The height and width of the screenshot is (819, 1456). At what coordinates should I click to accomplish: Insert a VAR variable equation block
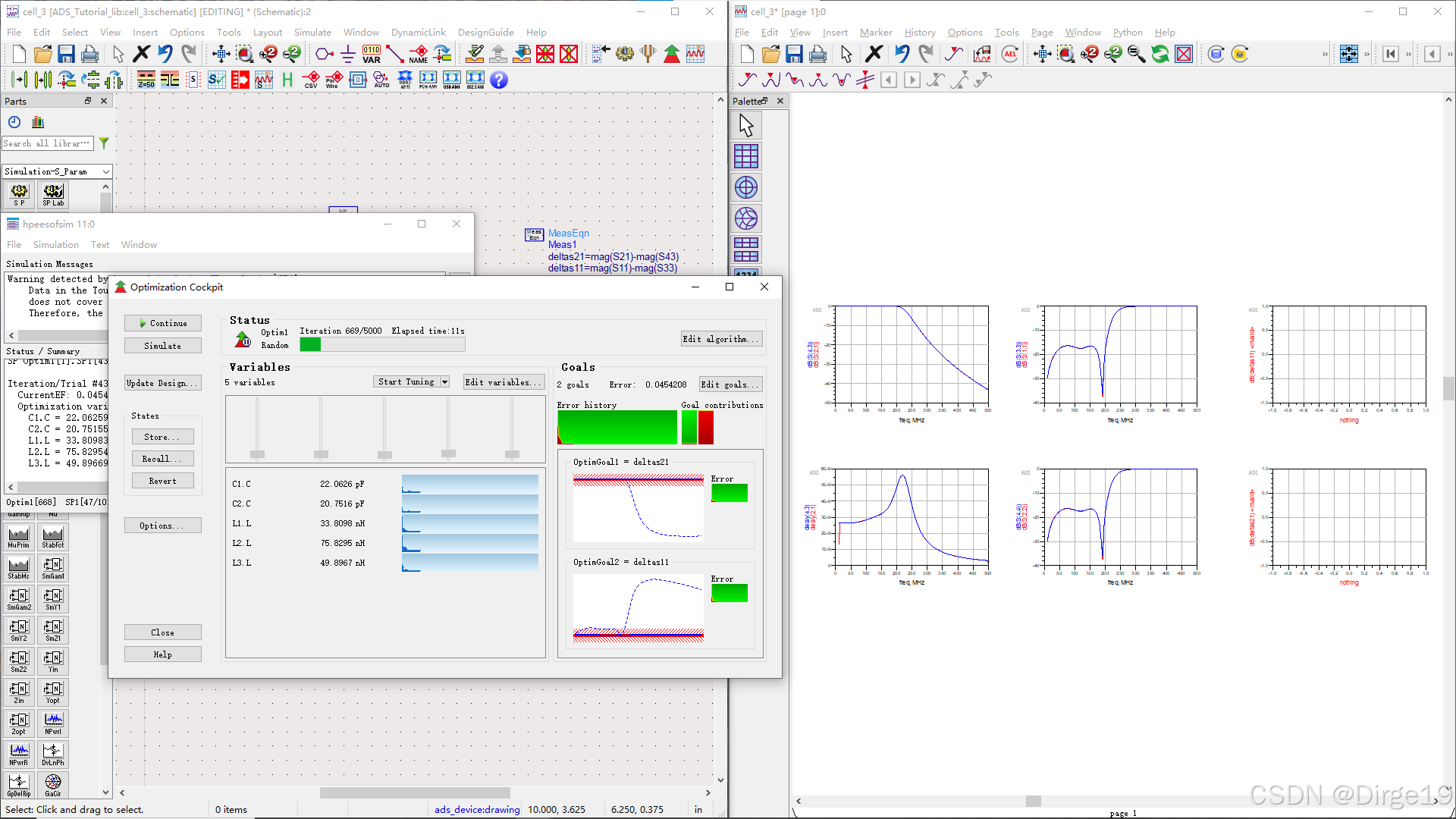[x=372, y=54]
